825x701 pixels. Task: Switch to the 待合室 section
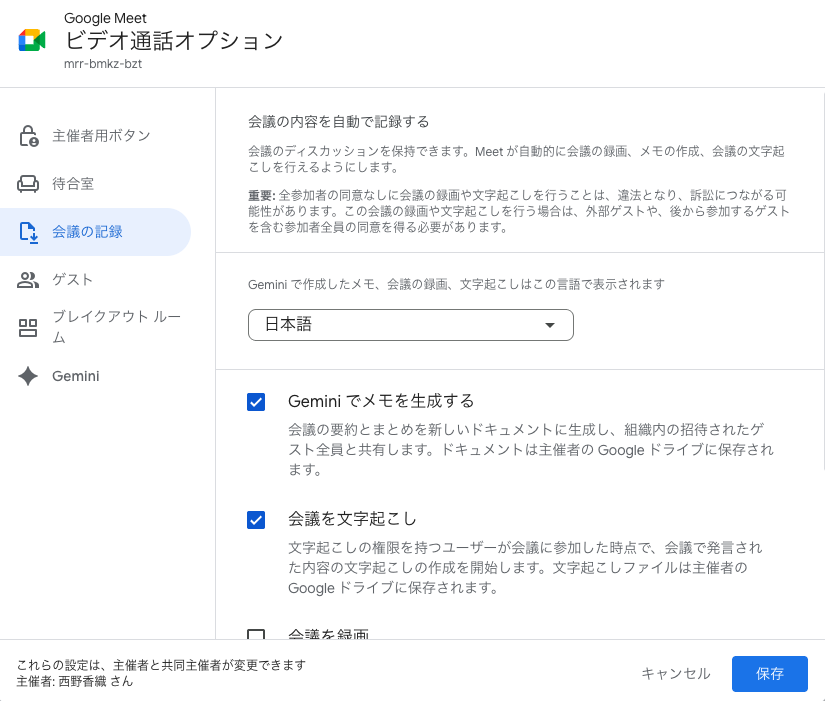73,184
